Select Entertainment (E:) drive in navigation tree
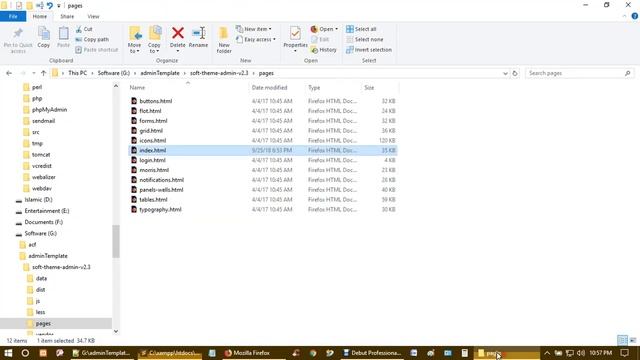 47,211
